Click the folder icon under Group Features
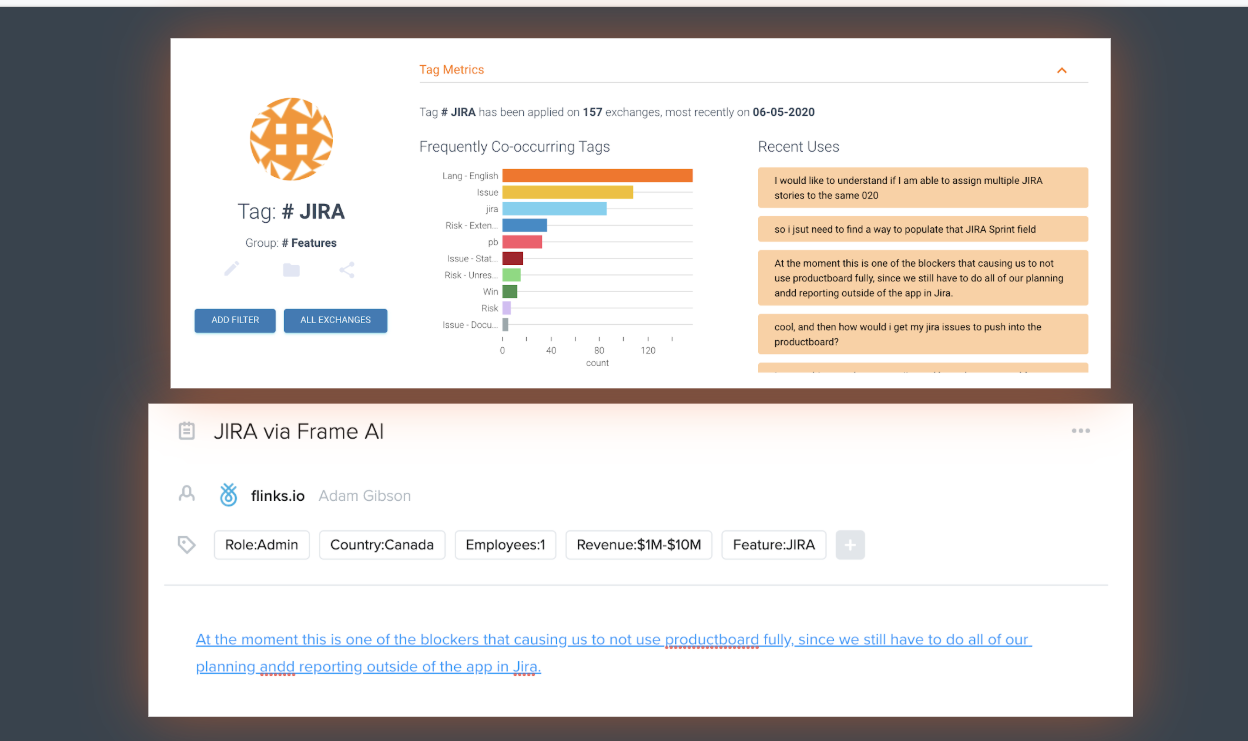 (291, 270)
